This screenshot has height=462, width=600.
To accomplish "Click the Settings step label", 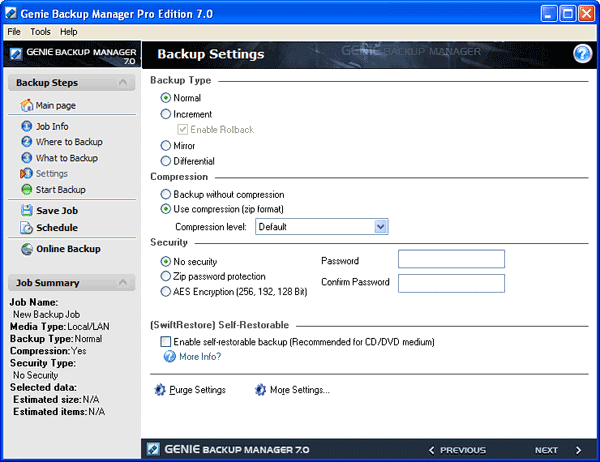I will pyautogui.click(x=52, y=174).
